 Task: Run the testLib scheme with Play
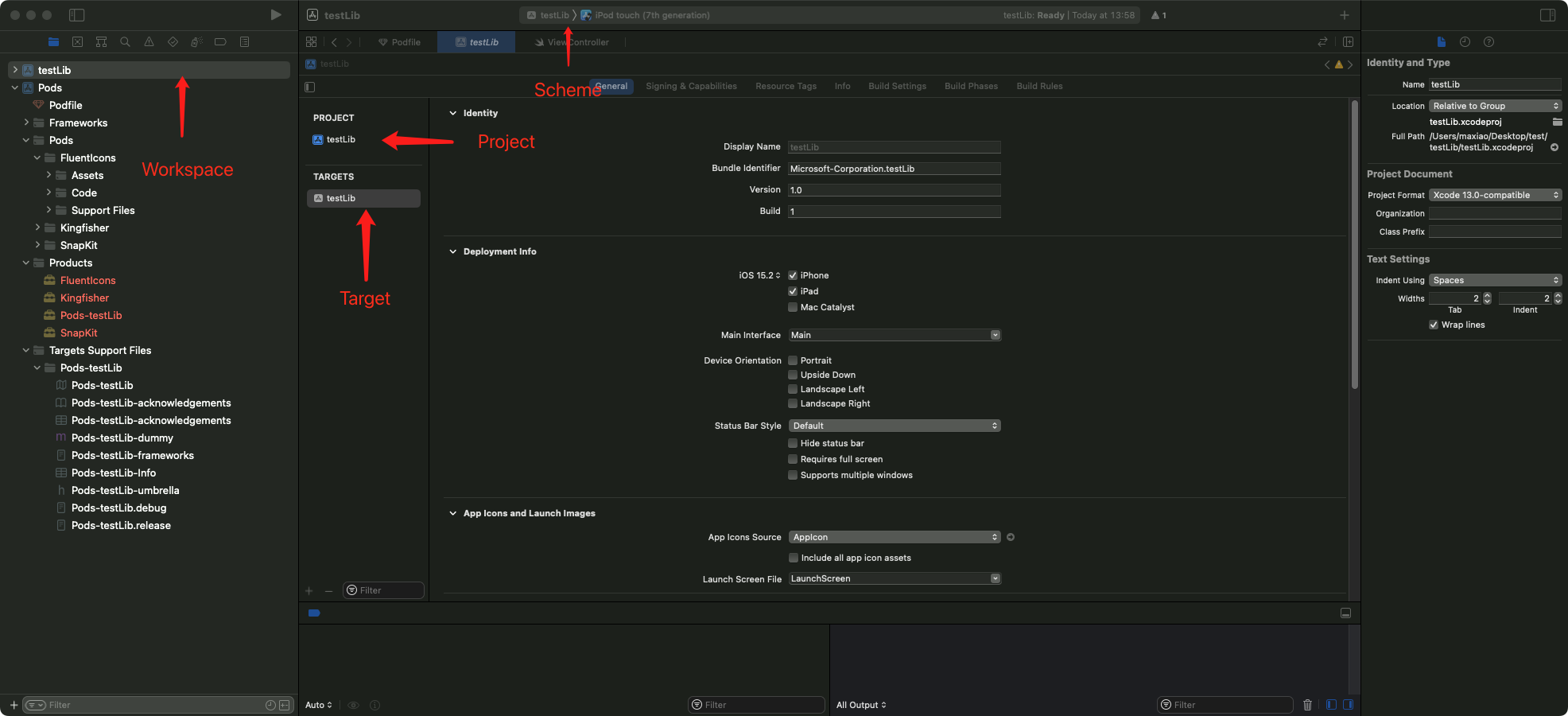(x=275, y=15)
